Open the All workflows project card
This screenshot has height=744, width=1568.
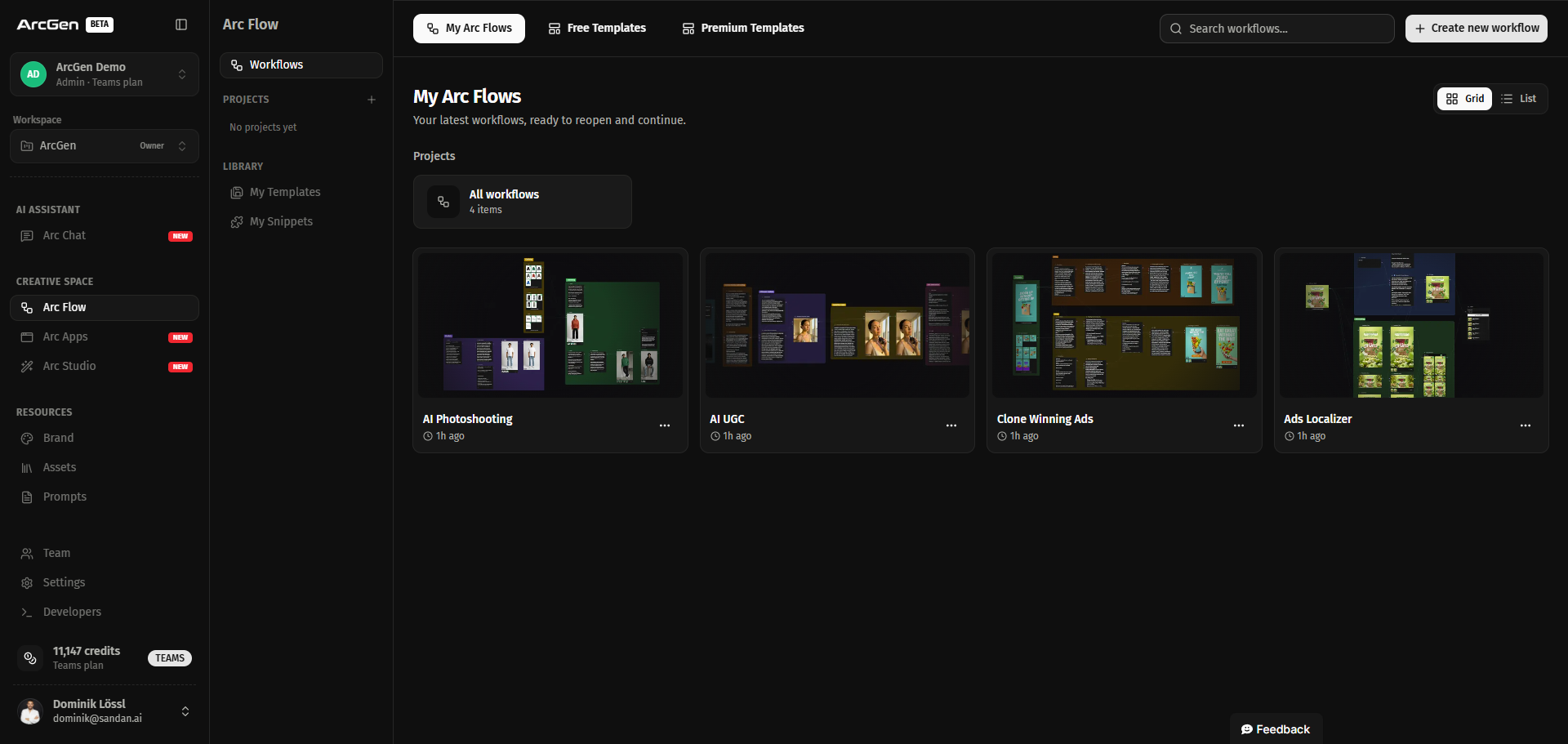pos(523,202)
